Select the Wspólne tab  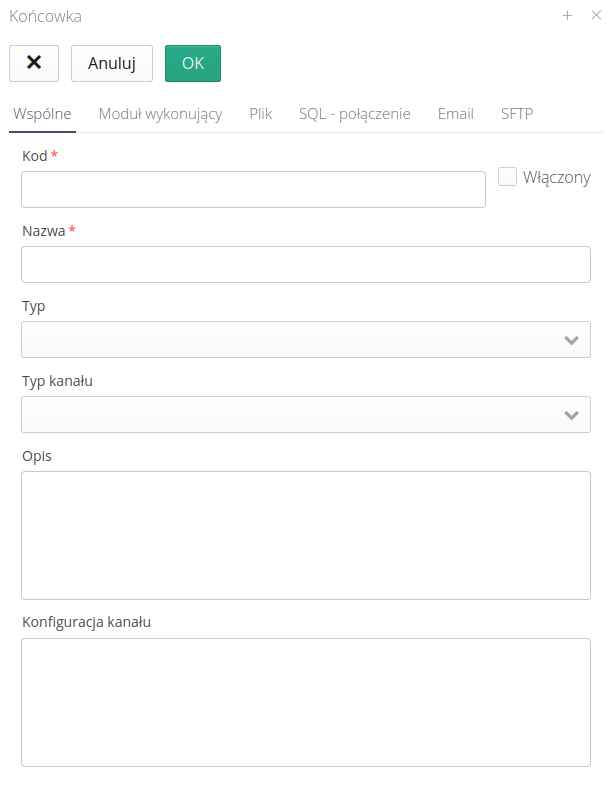pos(42,114)
